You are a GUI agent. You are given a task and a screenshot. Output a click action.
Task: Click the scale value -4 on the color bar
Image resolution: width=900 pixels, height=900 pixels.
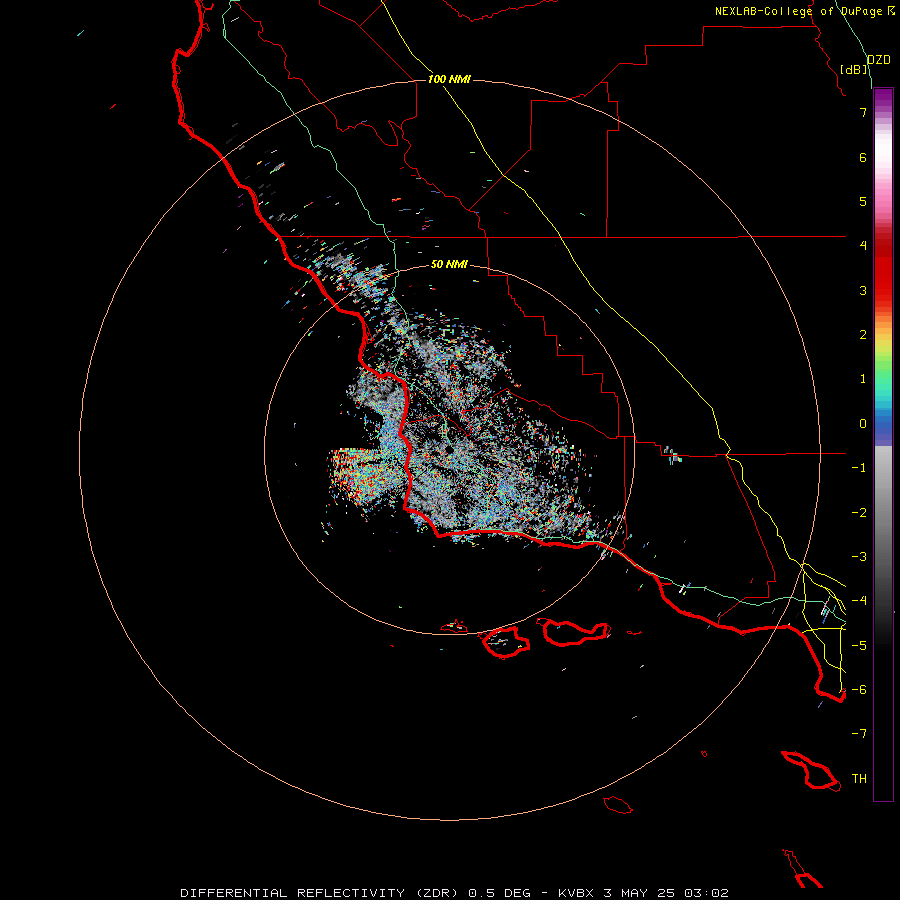(x=859, y=600)
